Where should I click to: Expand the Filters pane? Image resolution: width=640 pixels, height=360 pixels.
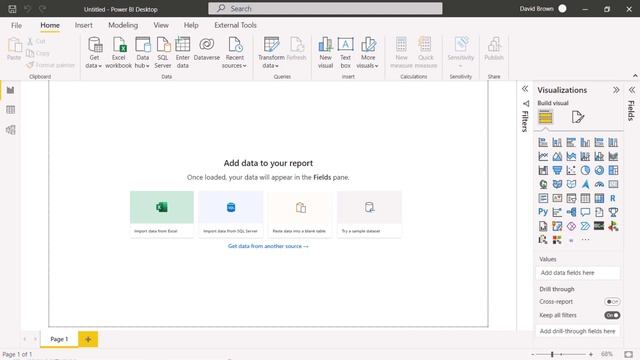[525, 89]
